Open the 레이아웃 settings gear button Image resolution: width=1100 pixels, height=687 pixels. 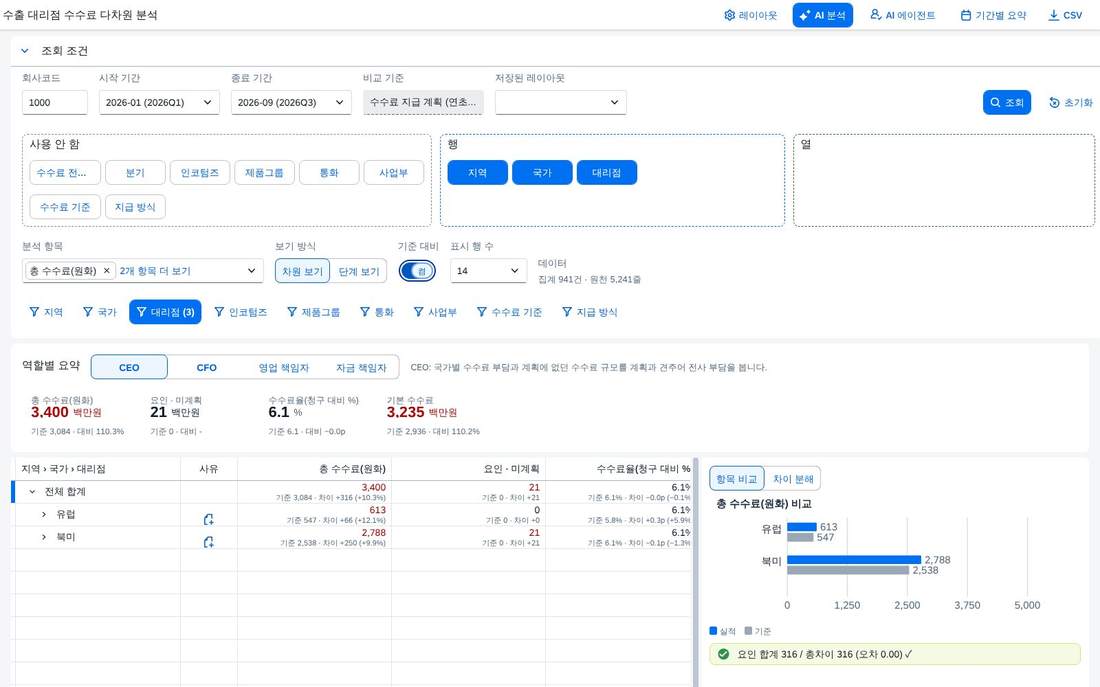coord(751,15)
